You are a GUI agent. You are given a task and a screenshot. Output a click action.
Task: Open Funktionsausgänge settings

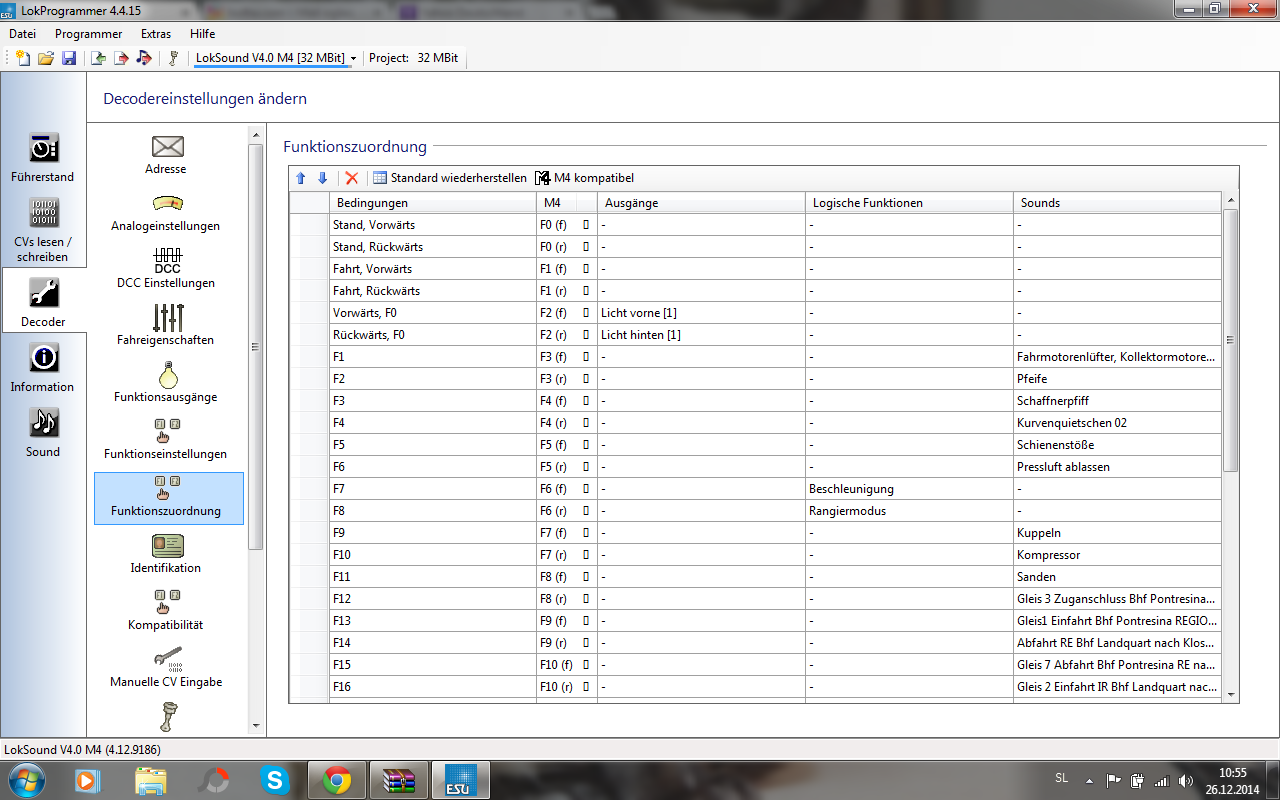(168, 382)
